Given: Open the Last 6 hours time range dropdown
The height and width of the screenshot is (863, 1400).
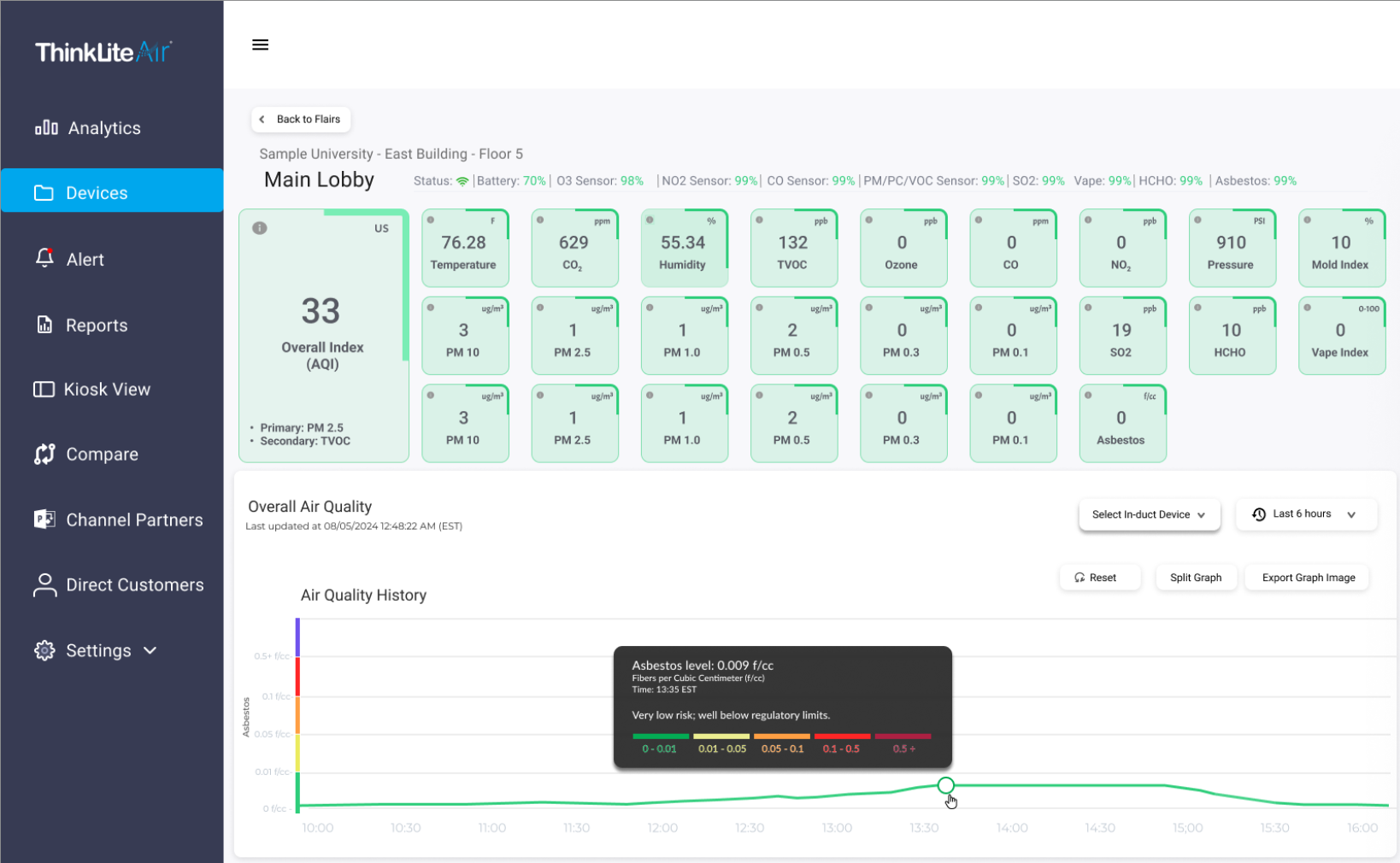Looking at the screenshot, I should point(1305,514).
